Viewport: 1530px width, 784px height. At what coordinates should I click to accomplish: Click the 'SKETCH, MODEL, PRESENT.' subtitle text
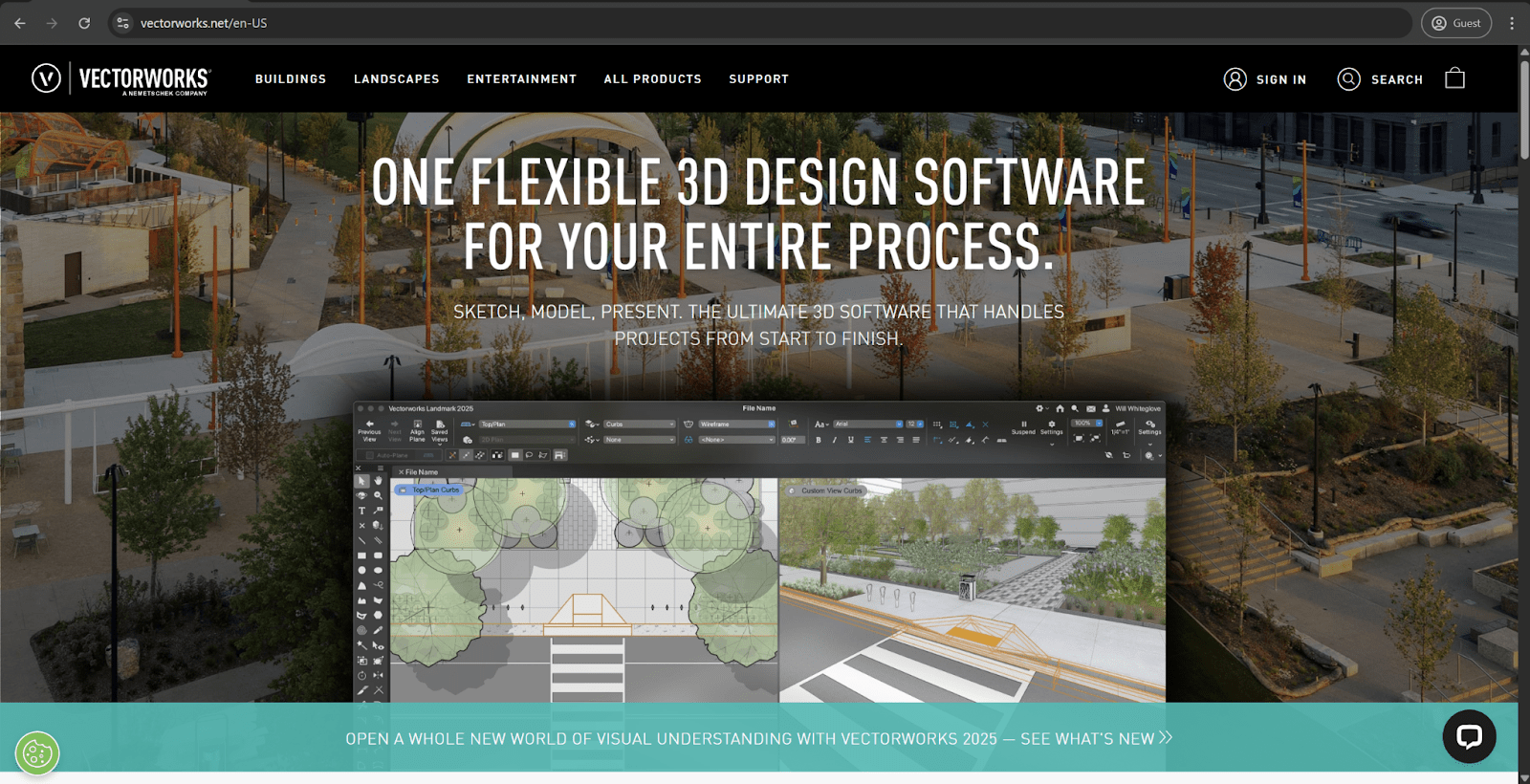click(568, 312)
